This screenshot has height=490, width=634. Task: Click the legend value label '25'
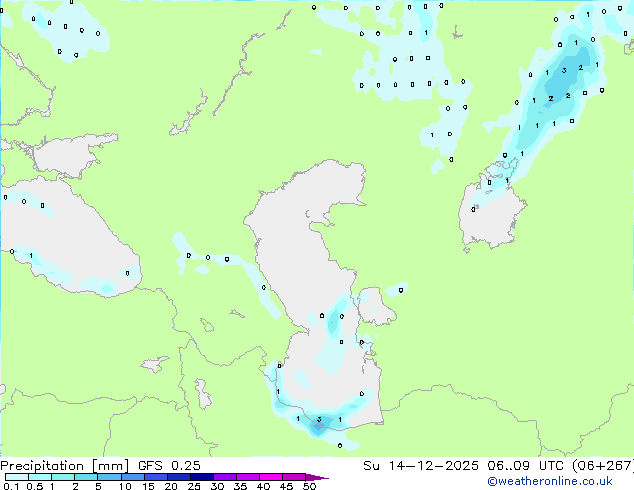point(194,486)
